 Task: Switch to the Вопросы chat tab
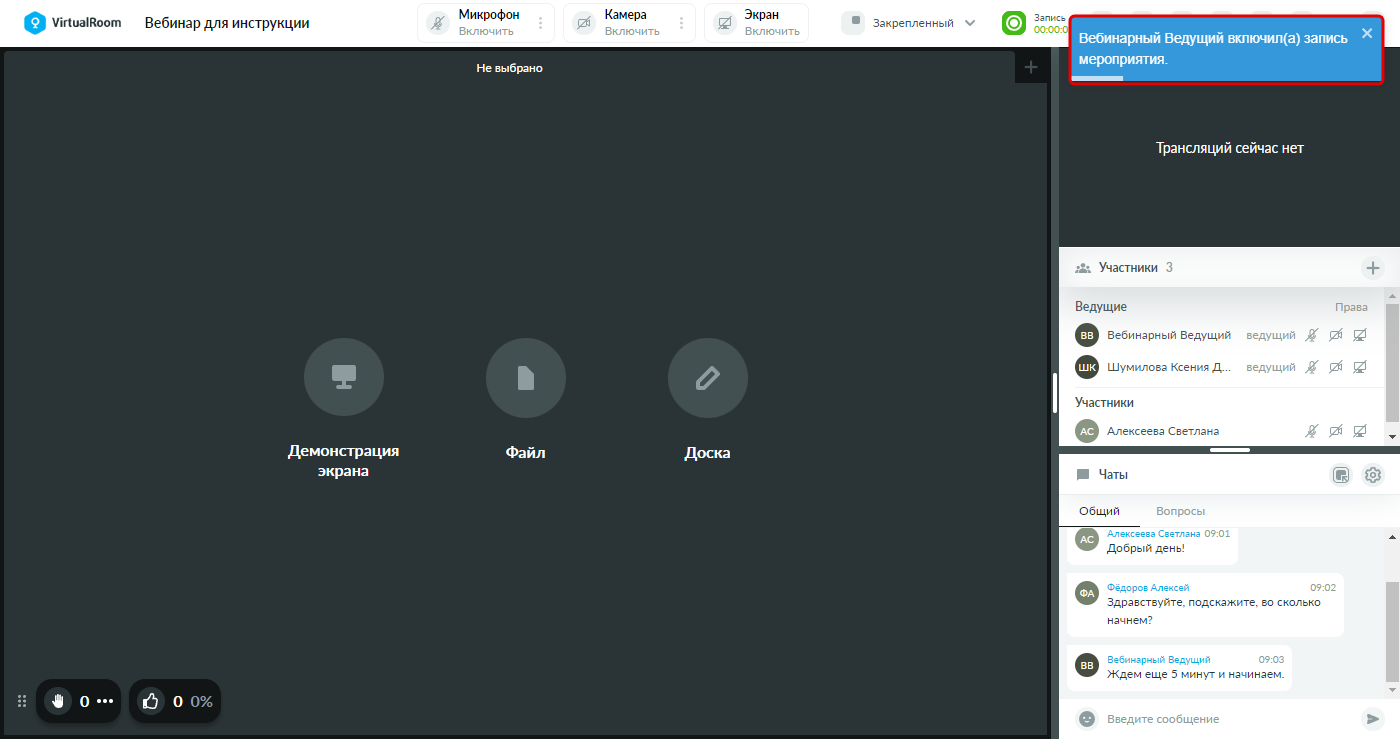pyautogui.click(x=1180, y=511)
